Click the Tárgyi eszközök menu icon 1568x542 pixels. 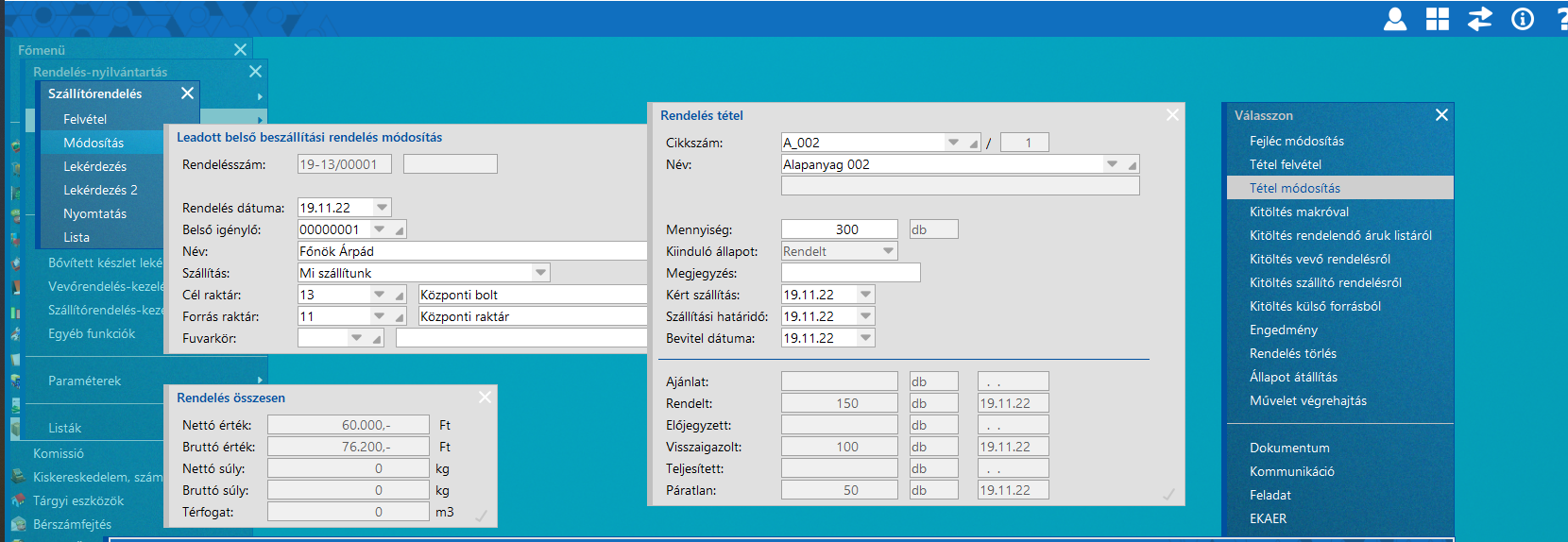click(x=18, y=501)
